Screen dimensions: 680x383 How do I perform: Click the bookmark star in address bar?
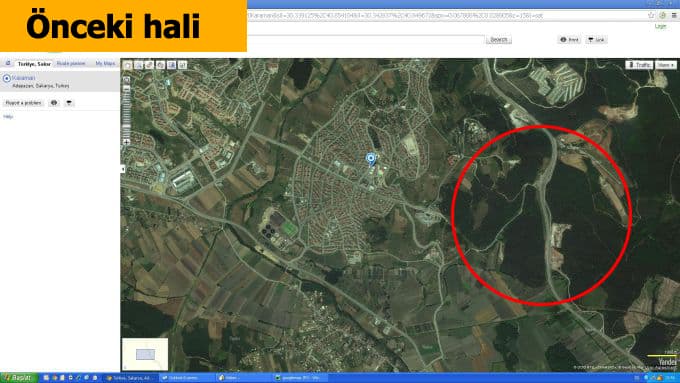pos(651,15)
